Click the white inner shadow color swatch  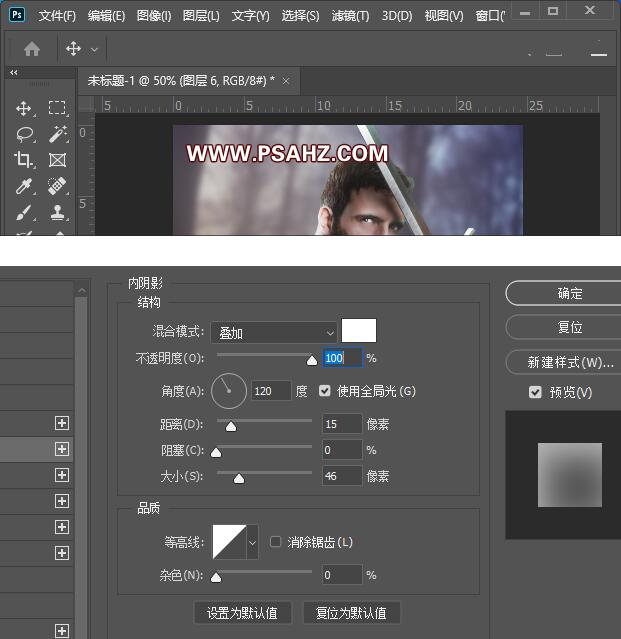(x=359, y=331)
